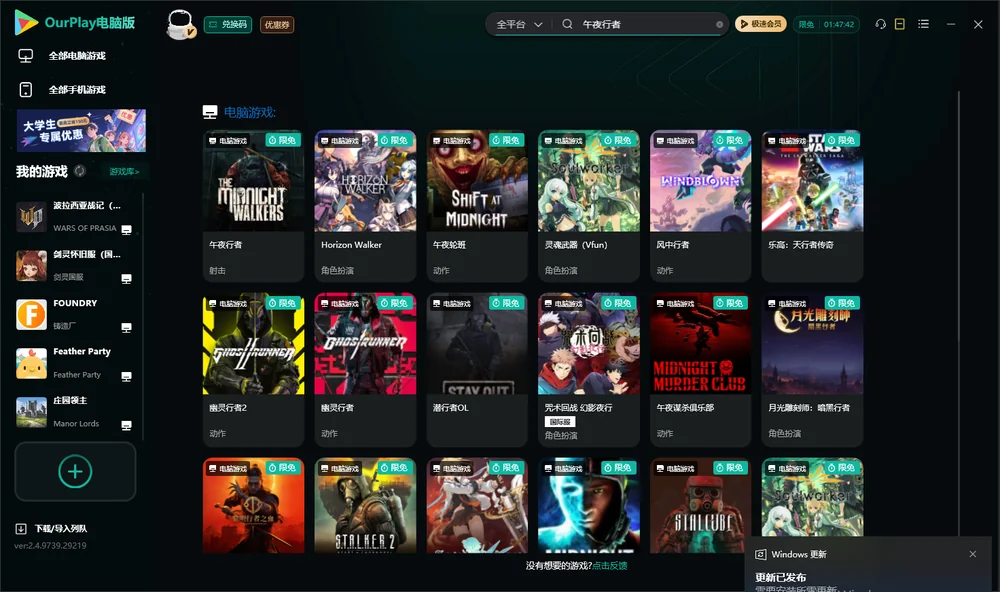Click the PC icon on 铸造厂 row

click(x=126, y=327)
